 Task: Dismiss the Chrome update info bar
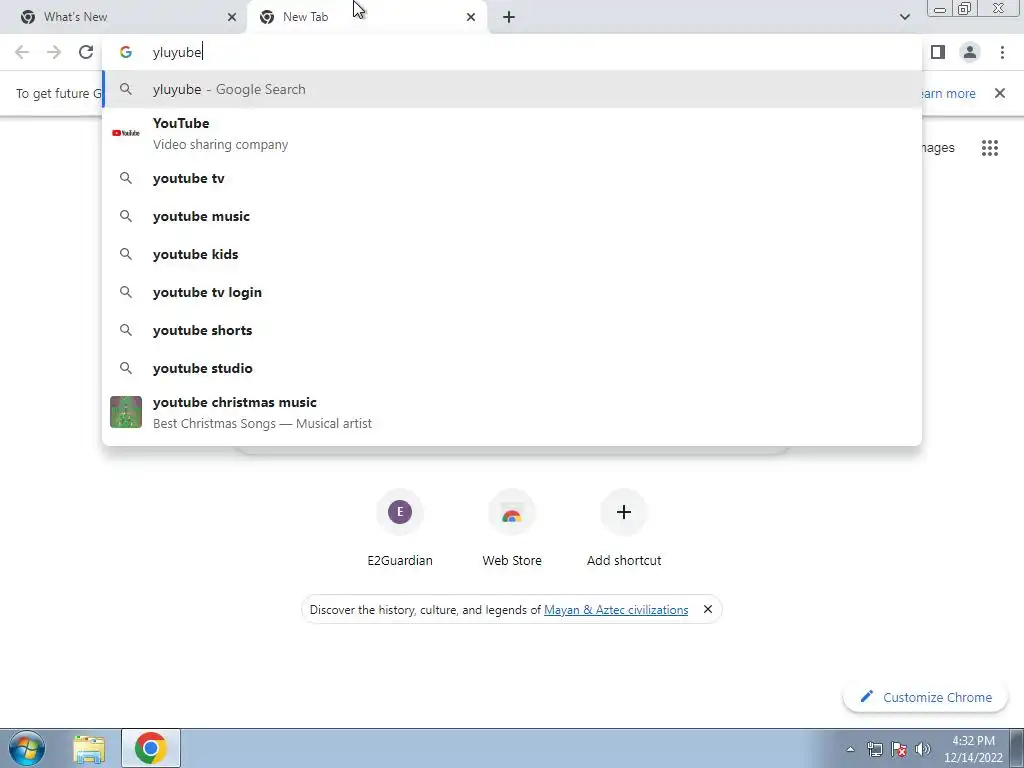1000,93
